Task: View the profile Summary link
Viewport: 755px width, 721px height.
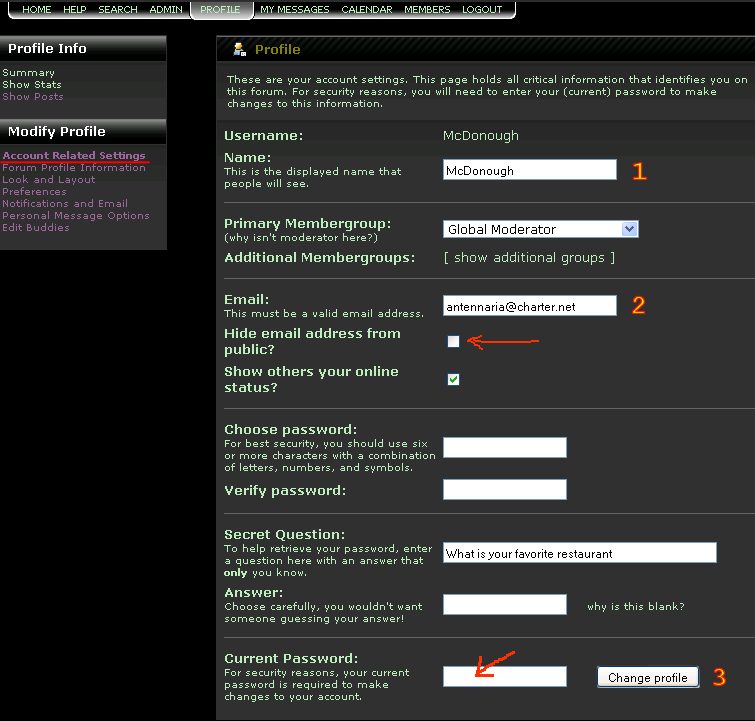Action: (28, 73)
